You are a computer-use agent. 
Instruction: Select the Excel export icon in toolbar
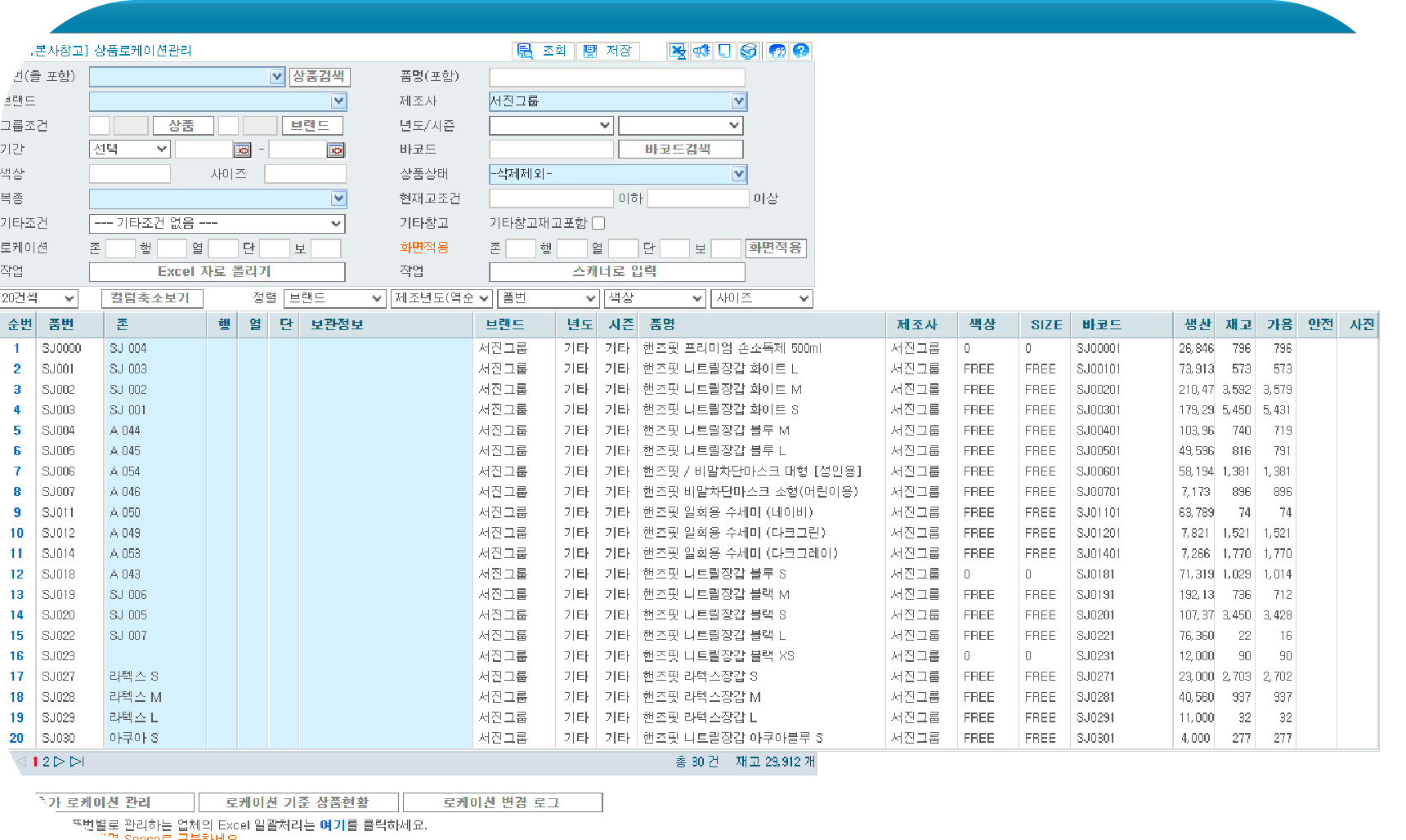coord(678,51)
